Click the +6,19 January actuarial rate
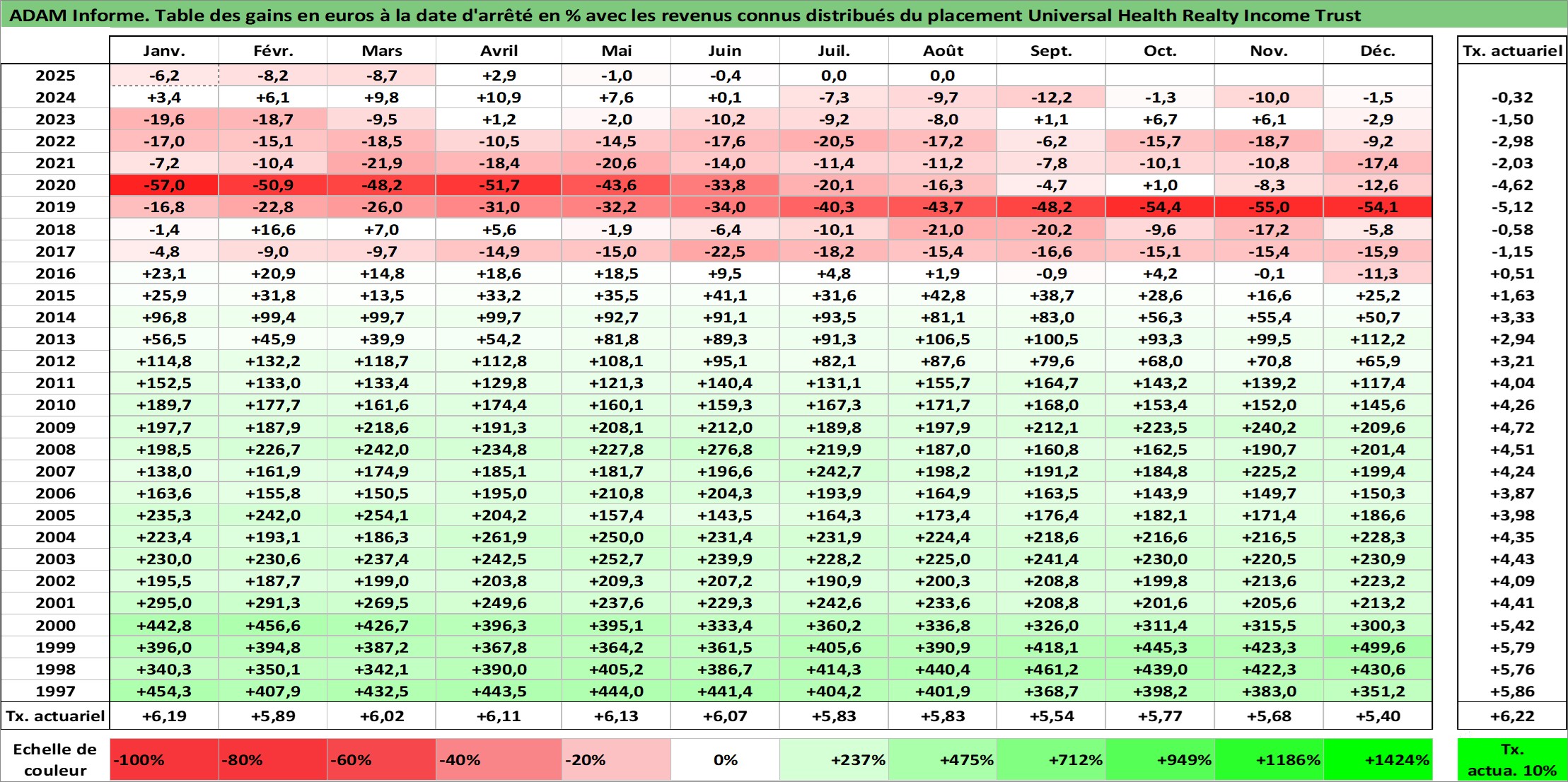The width and height of the screenshot is (1568, 782). pyautogui.click(x=164, y=716)
